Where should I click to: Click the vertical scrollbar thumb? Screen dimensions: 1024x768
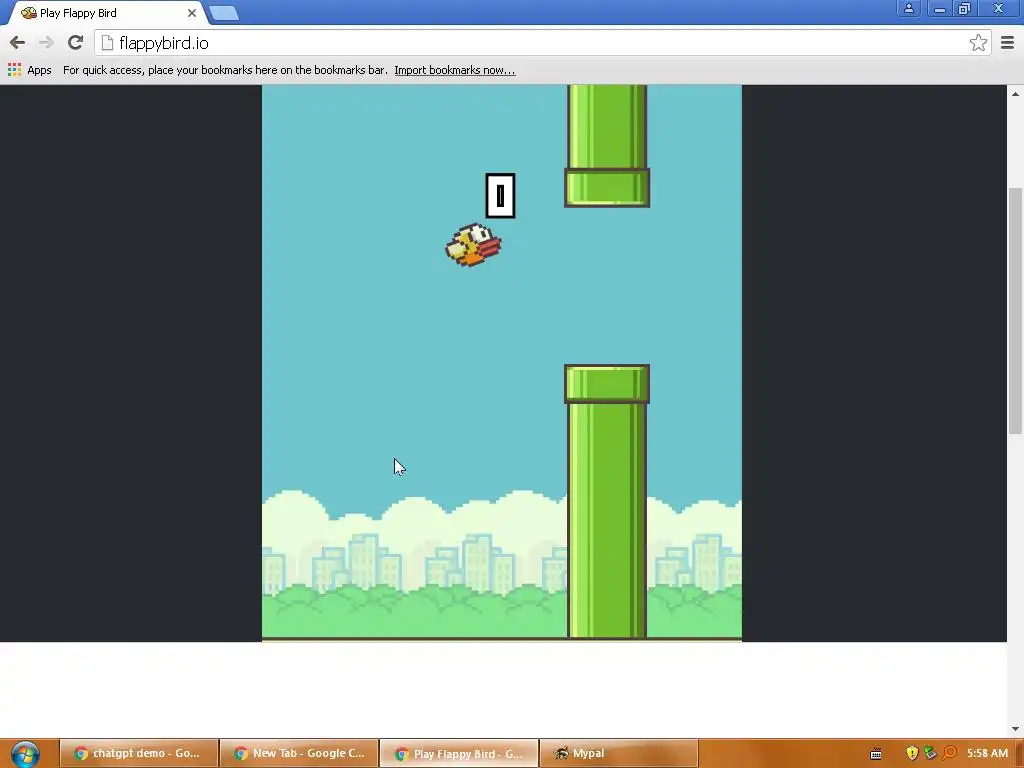[1016, 310]
